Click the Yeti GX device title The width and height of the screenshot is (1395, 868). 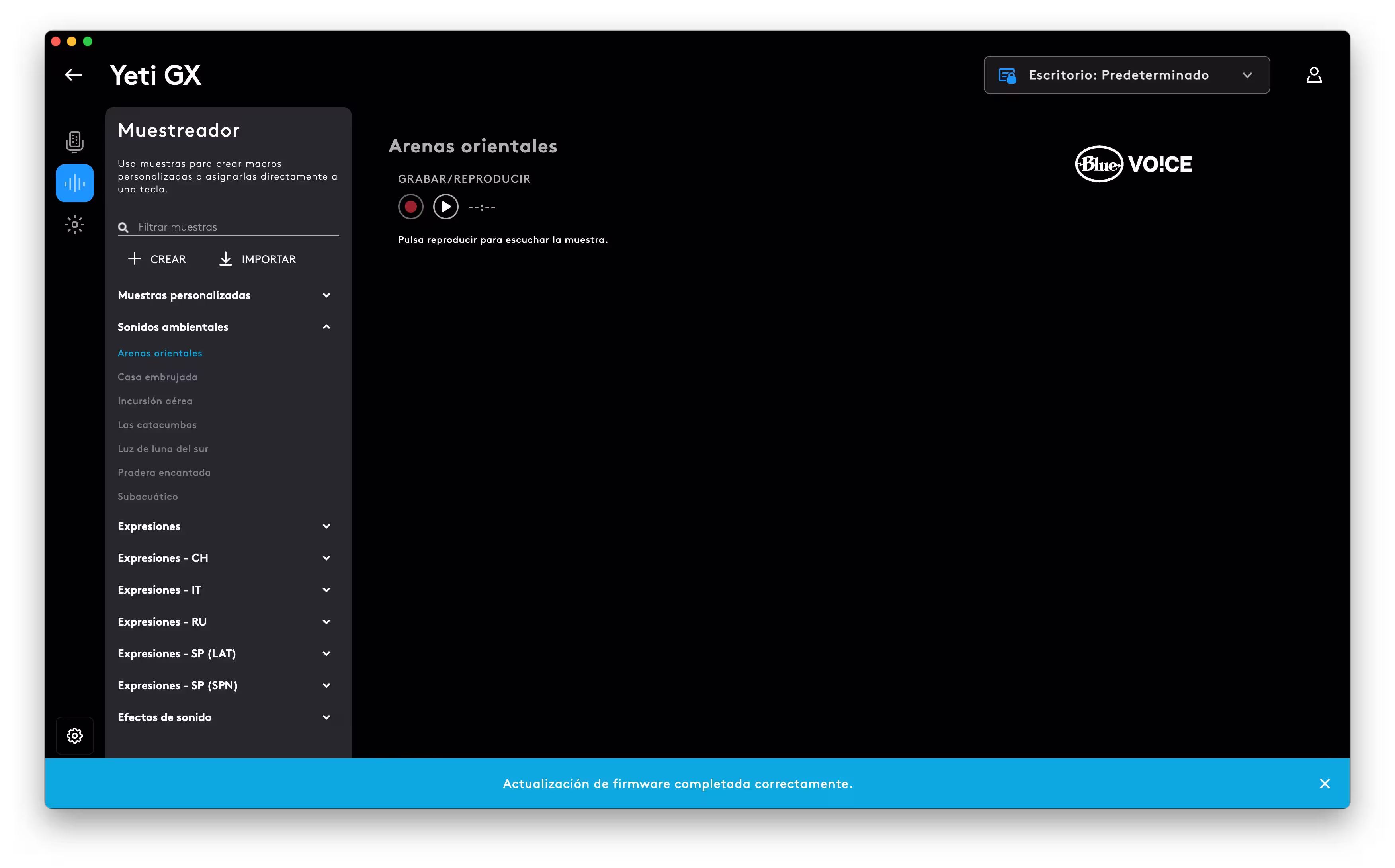coord(156,75)
